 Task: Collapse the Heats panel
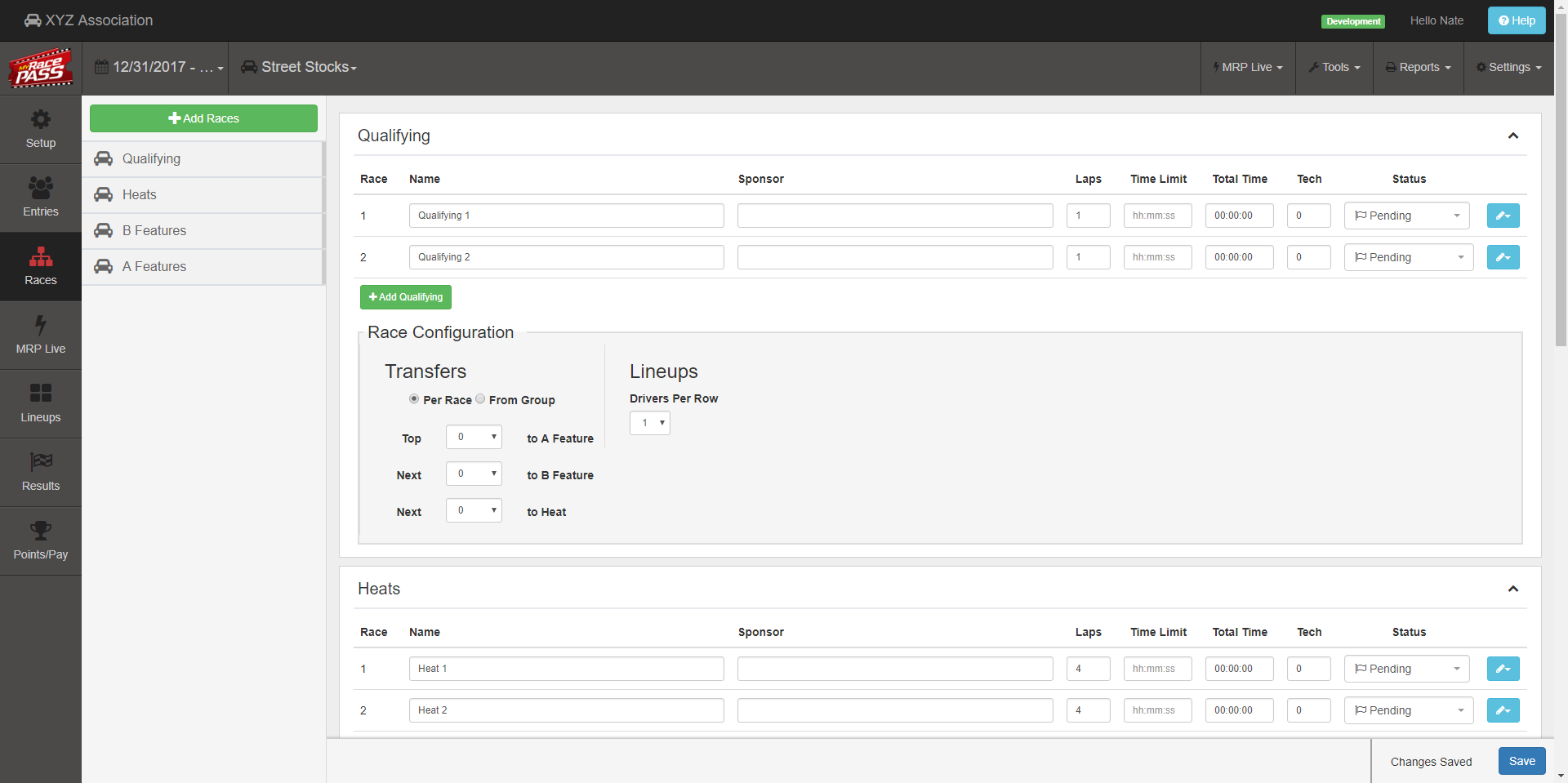coord(1512,589)
